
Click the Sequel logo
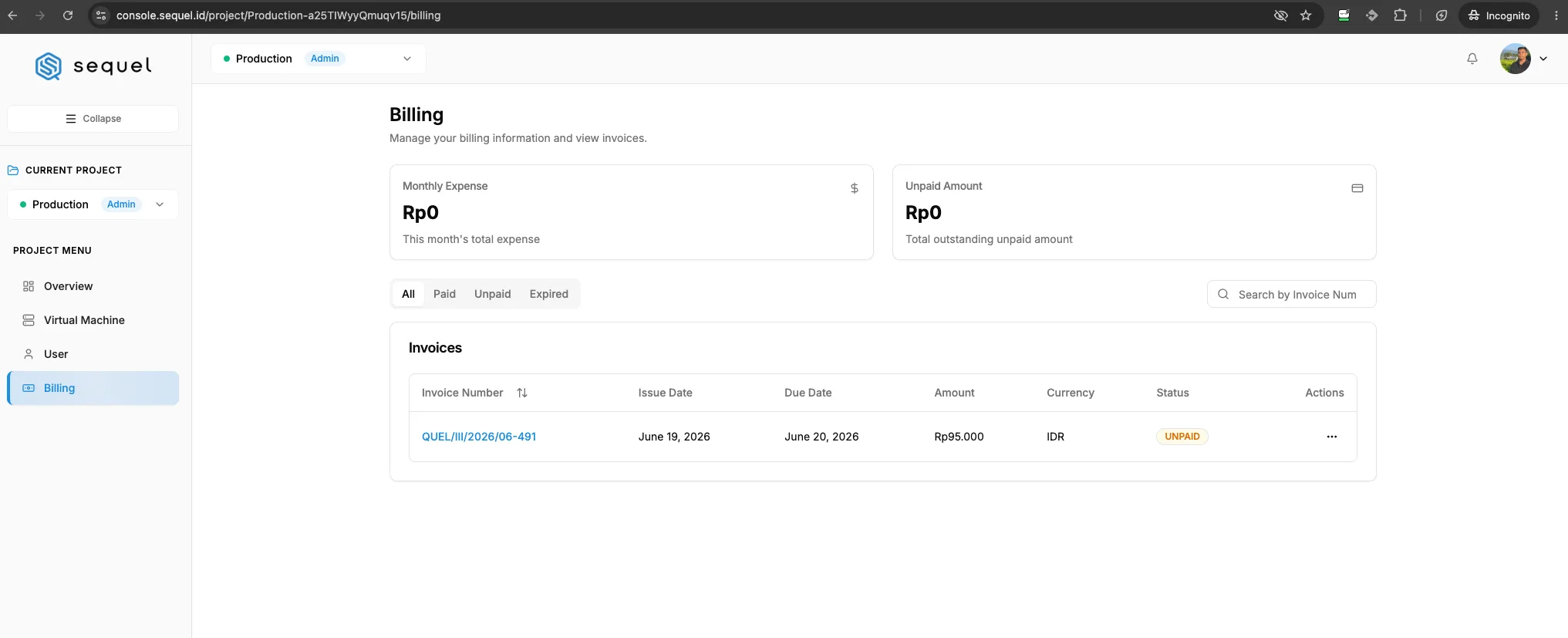pyautogui.click(x=93, y=66)
